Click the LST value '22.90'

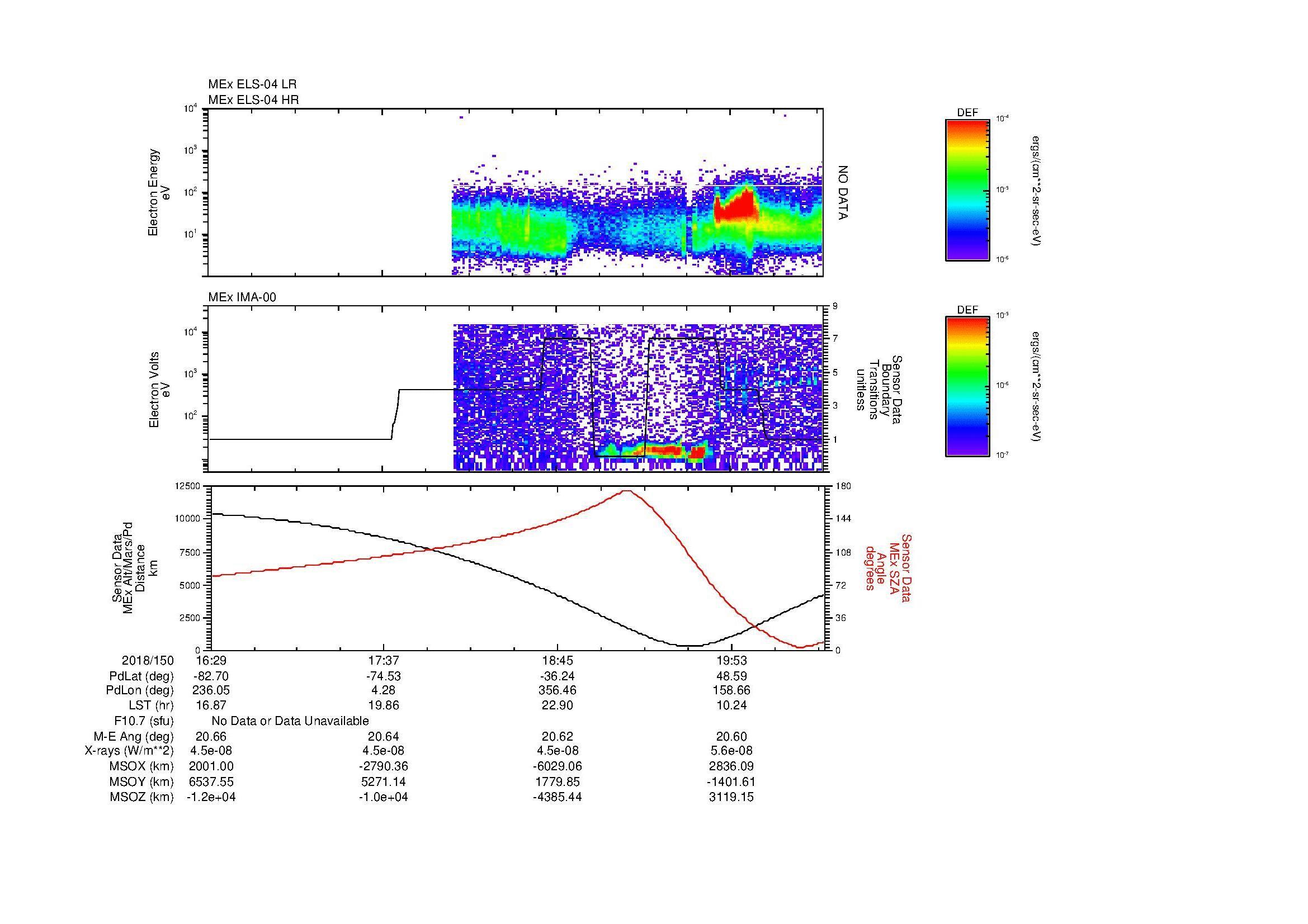(x=558, y=705)
